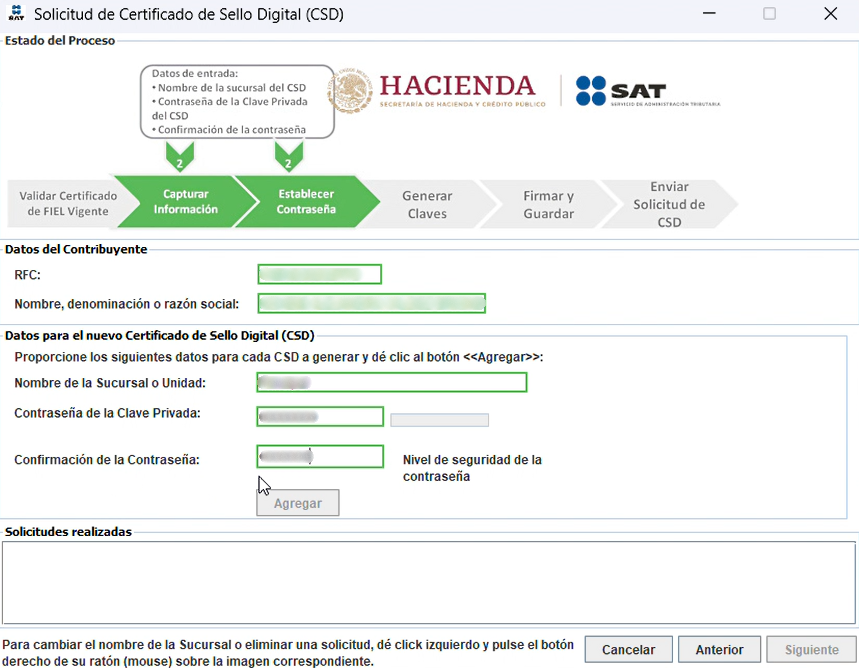The width and height of the screenshot is (859, 668).
Task: Select the Validar Certificado de FIEL Vigente step
Action: [65, 203]
